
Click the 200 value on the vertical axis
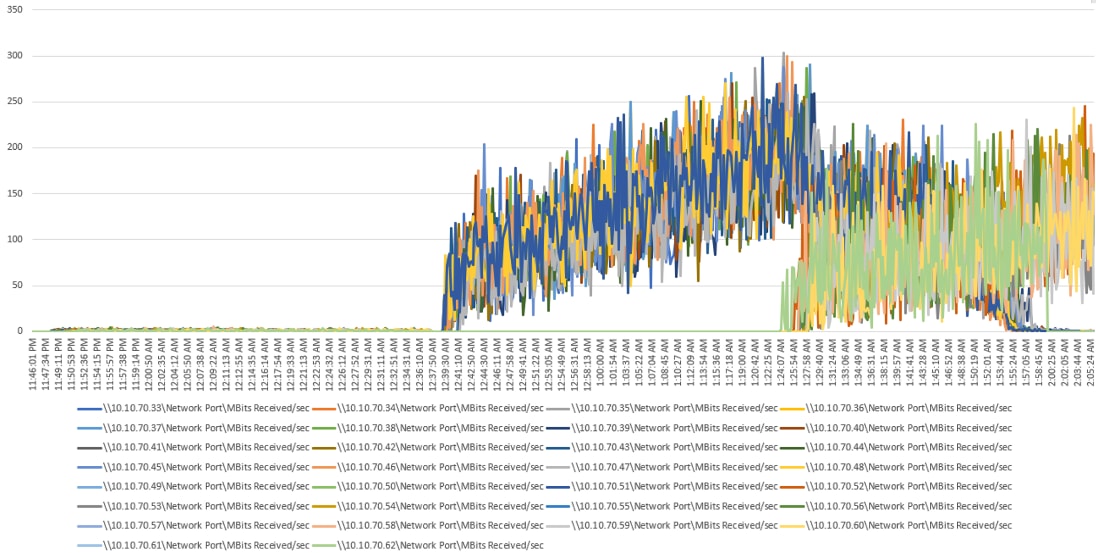point(14,148)
